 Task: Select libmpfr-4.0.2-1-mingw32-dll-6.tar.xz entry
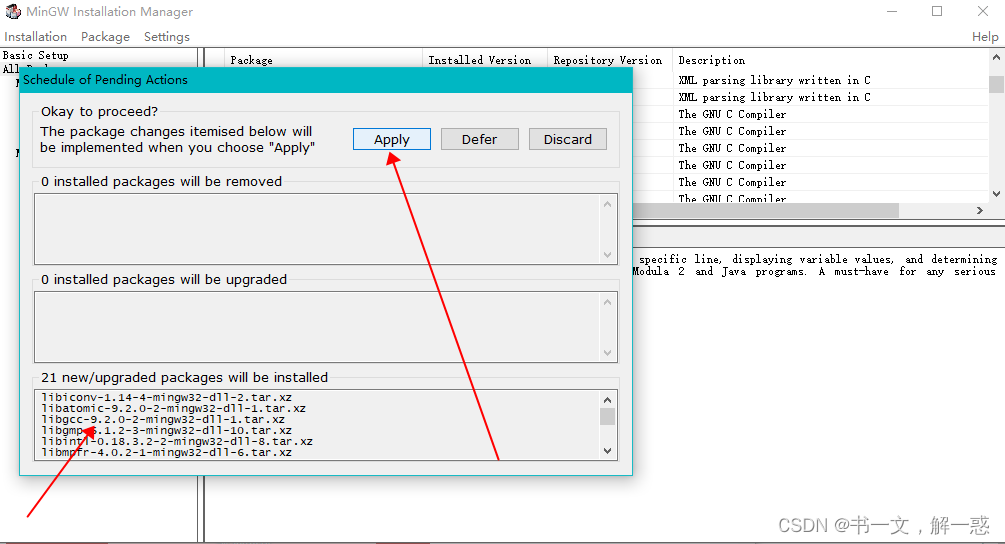(x=167, y=452)
